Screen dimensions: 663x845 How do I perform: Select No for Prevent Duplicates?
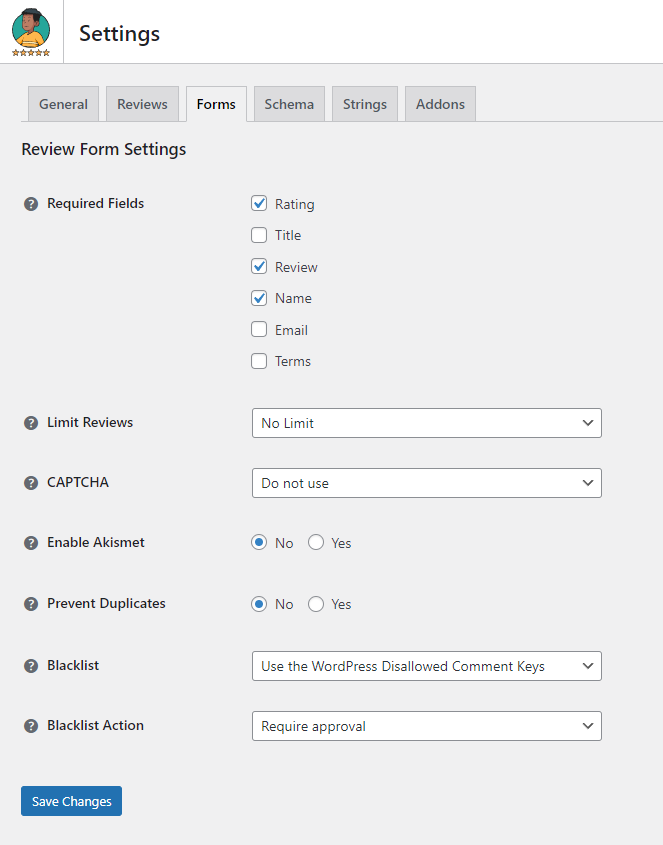[x=259, y=604]
